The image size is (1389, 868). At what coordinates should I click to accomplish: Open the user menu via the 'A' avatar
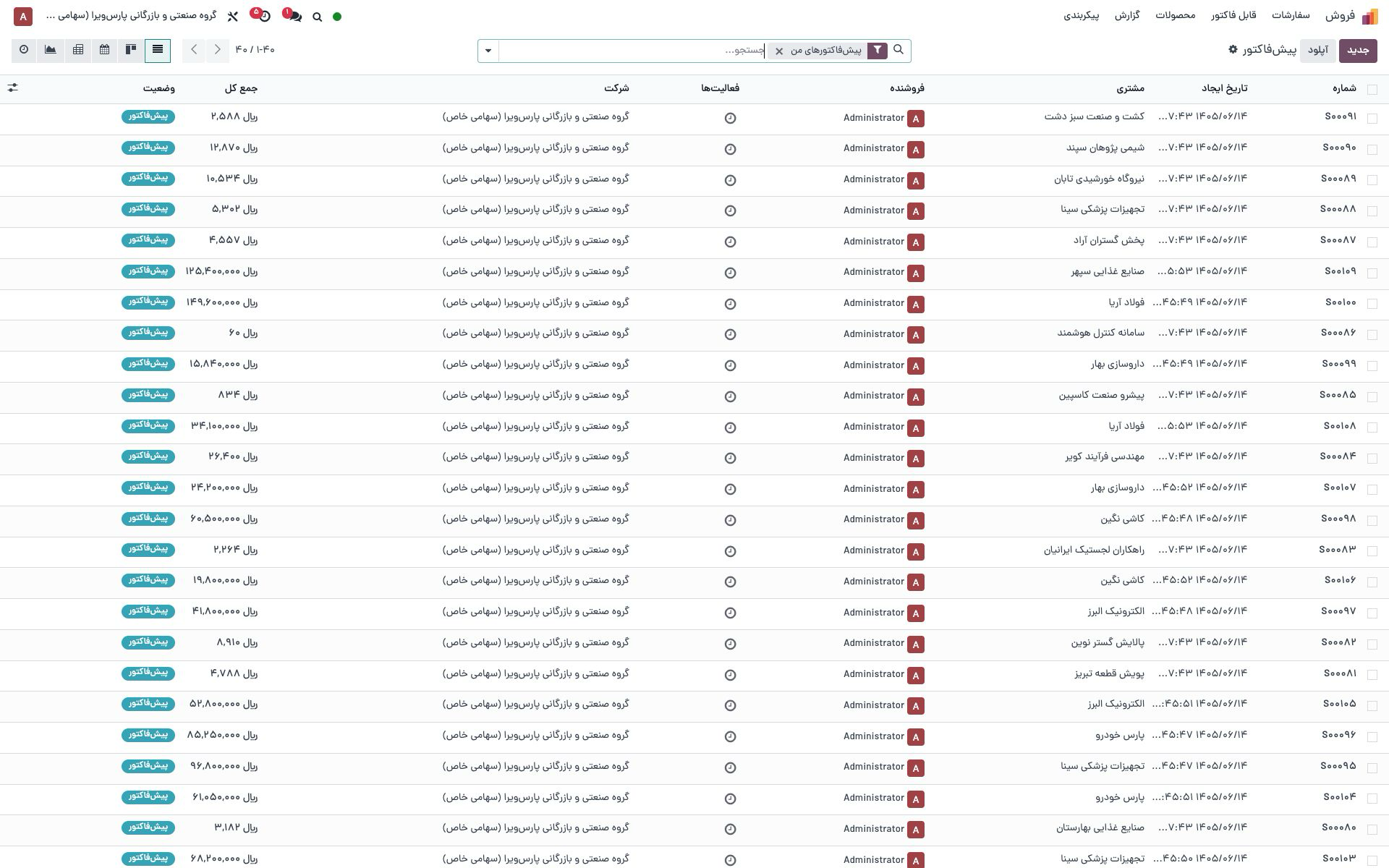click(x=23, y=16)
